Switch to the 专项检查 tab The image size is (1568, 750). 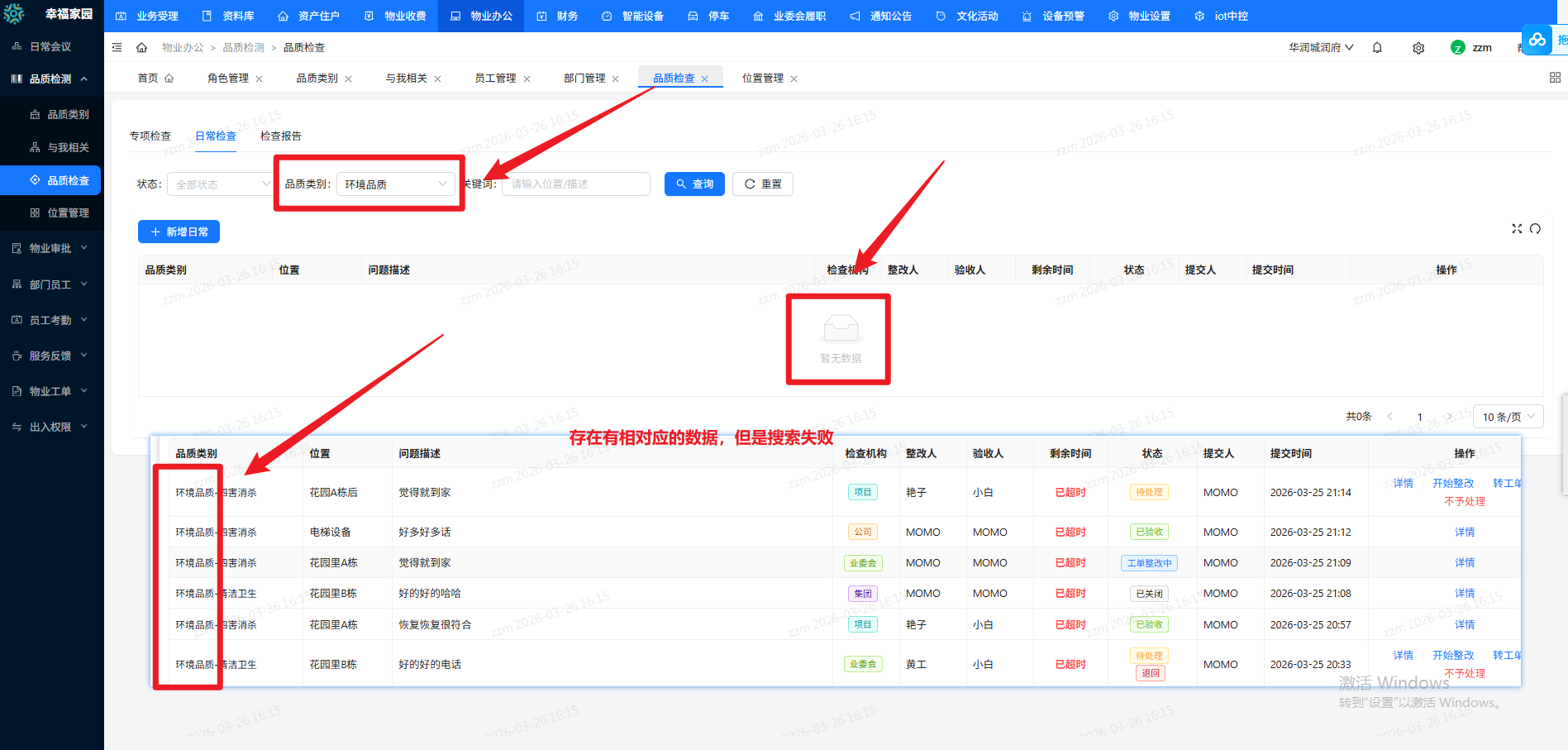[x=150, y=136]
